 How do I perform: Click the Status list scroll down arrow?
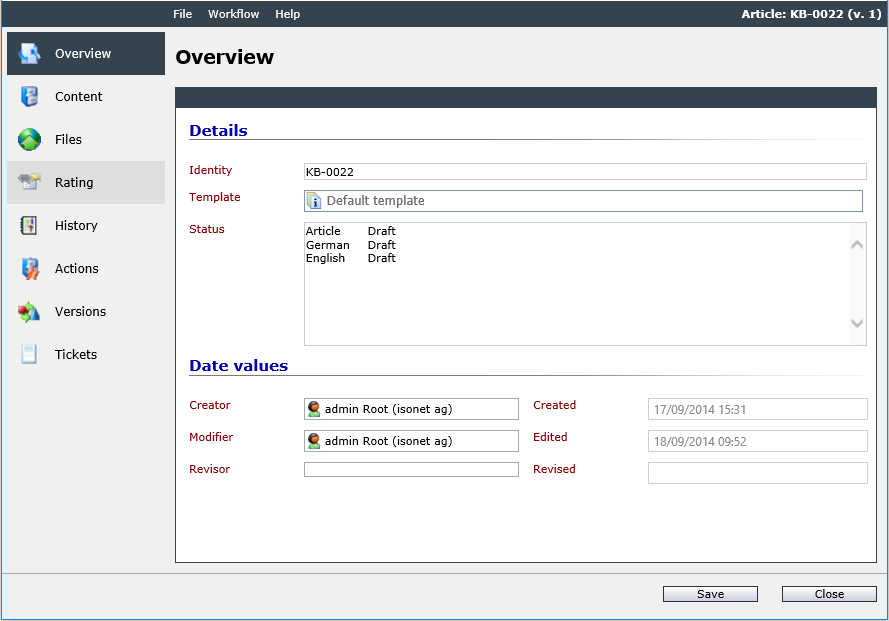(857, 323)
